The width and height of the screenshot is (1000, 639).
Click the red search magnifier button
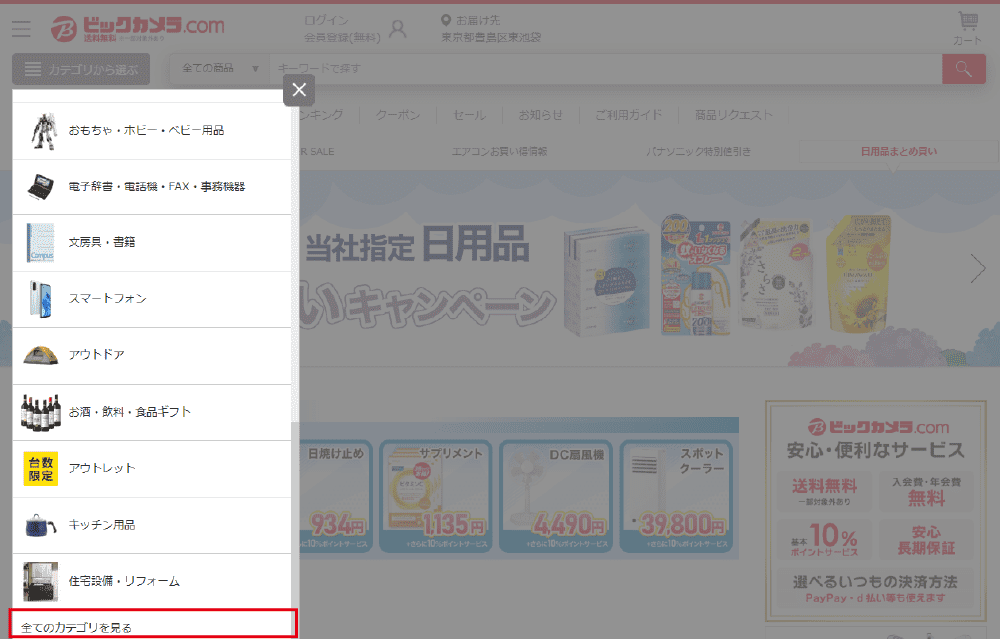pos(964,69)
